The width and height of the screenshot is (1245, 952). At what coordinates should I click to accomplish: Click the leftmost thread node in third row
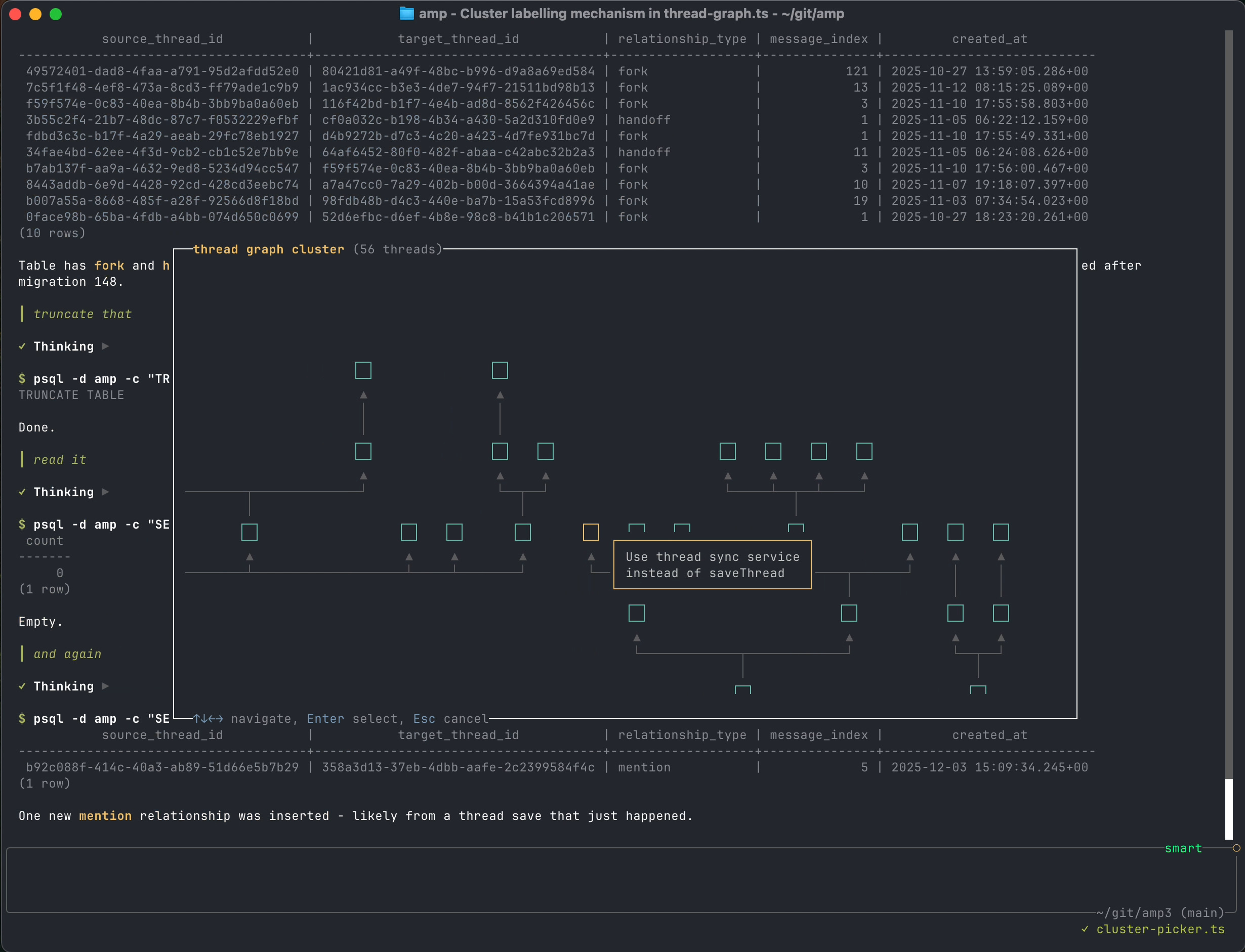point(250,532)
